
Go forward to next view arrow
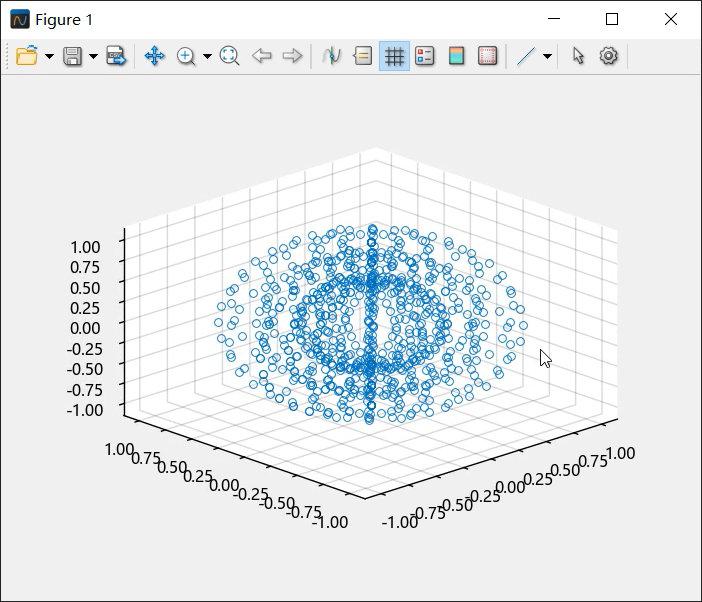[x=292, y=56]
